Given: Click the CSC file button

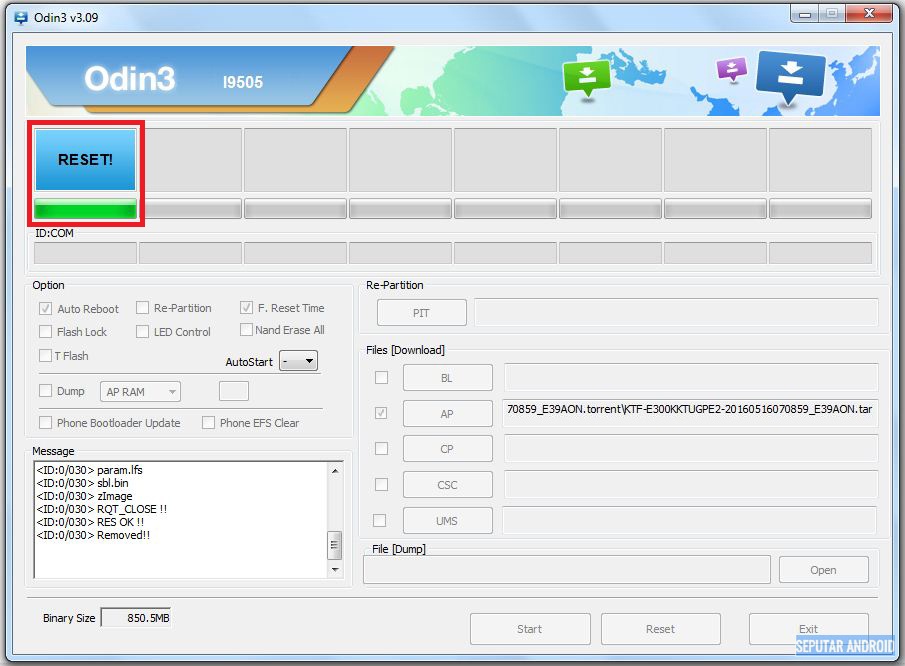Looking at the screenshot, I should [x=447, y=485].
